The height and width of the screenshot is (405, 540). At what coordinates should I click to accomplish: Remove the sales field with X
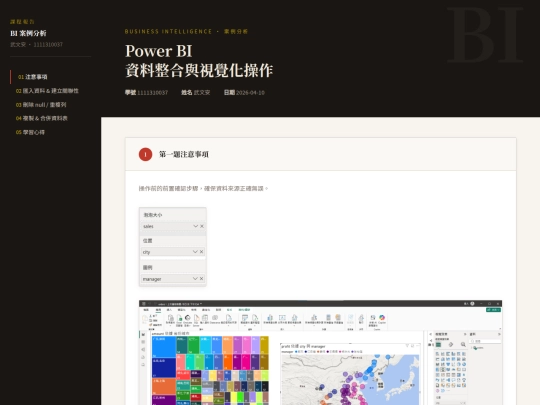tap(202, 226)
